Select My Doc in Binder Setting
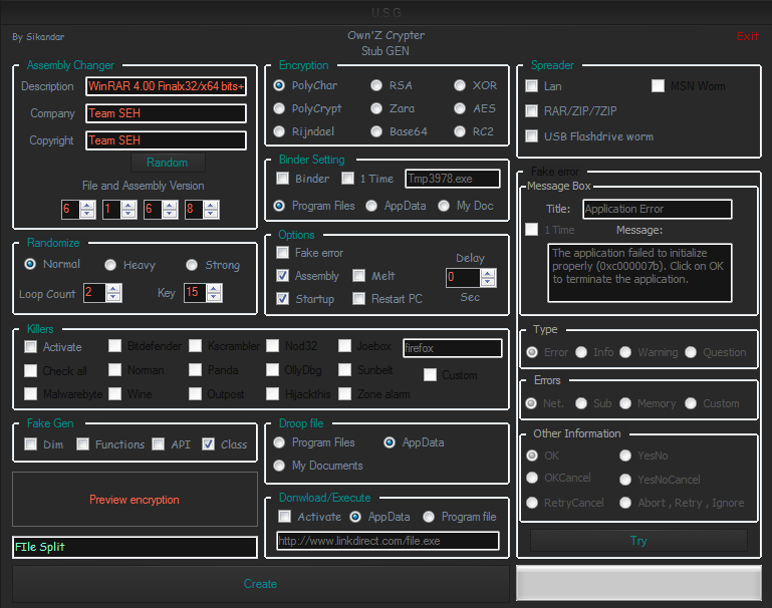This screenshot has width=772, height=608. coord(445,206)
